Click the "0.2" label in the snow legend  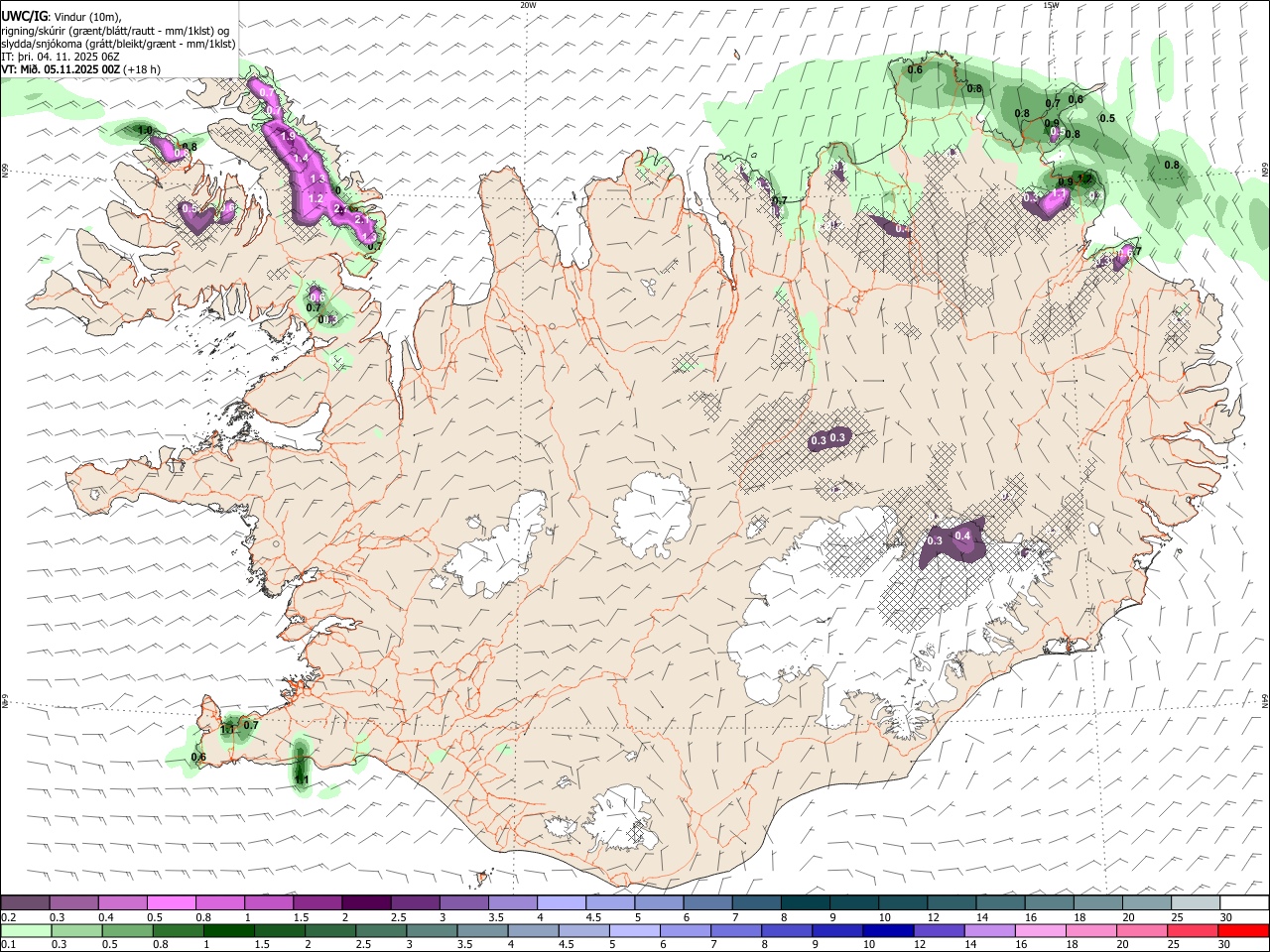[x=9, y=917]
